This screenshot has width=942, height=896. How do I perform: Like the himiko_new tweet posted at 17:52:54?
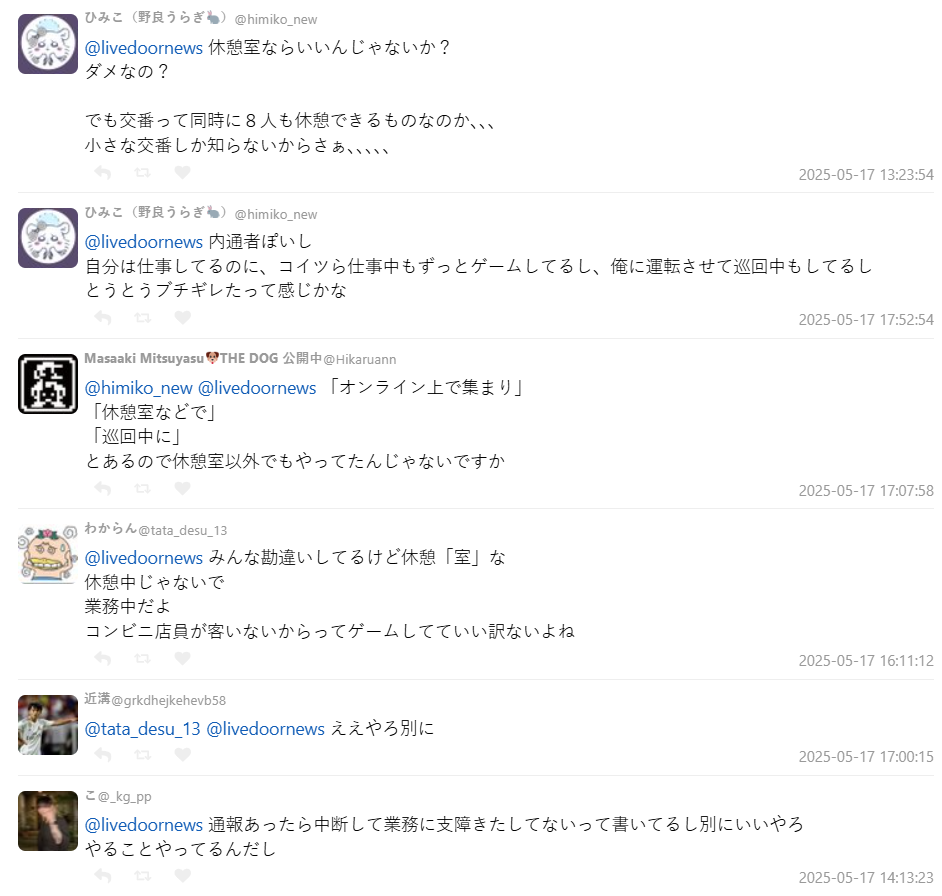point(183,318)
